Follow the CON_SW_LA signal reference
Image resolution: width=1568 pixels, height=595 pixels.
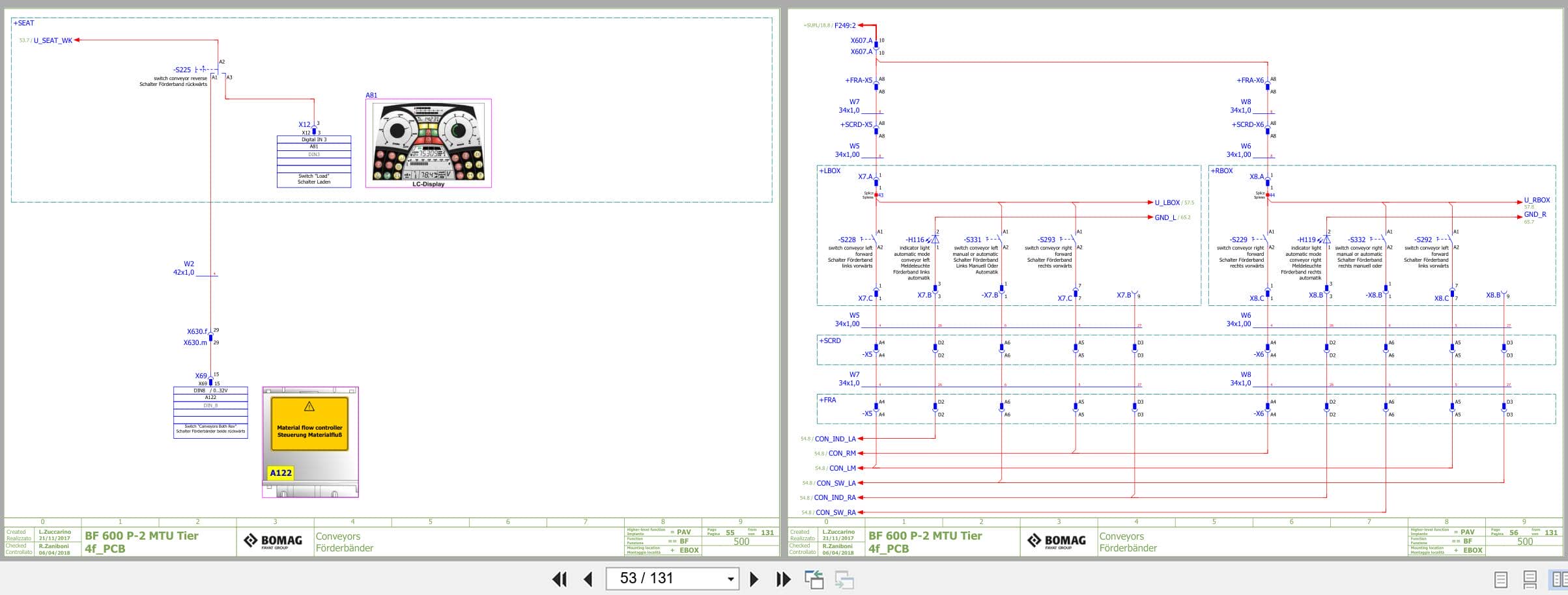pos(836,484)
